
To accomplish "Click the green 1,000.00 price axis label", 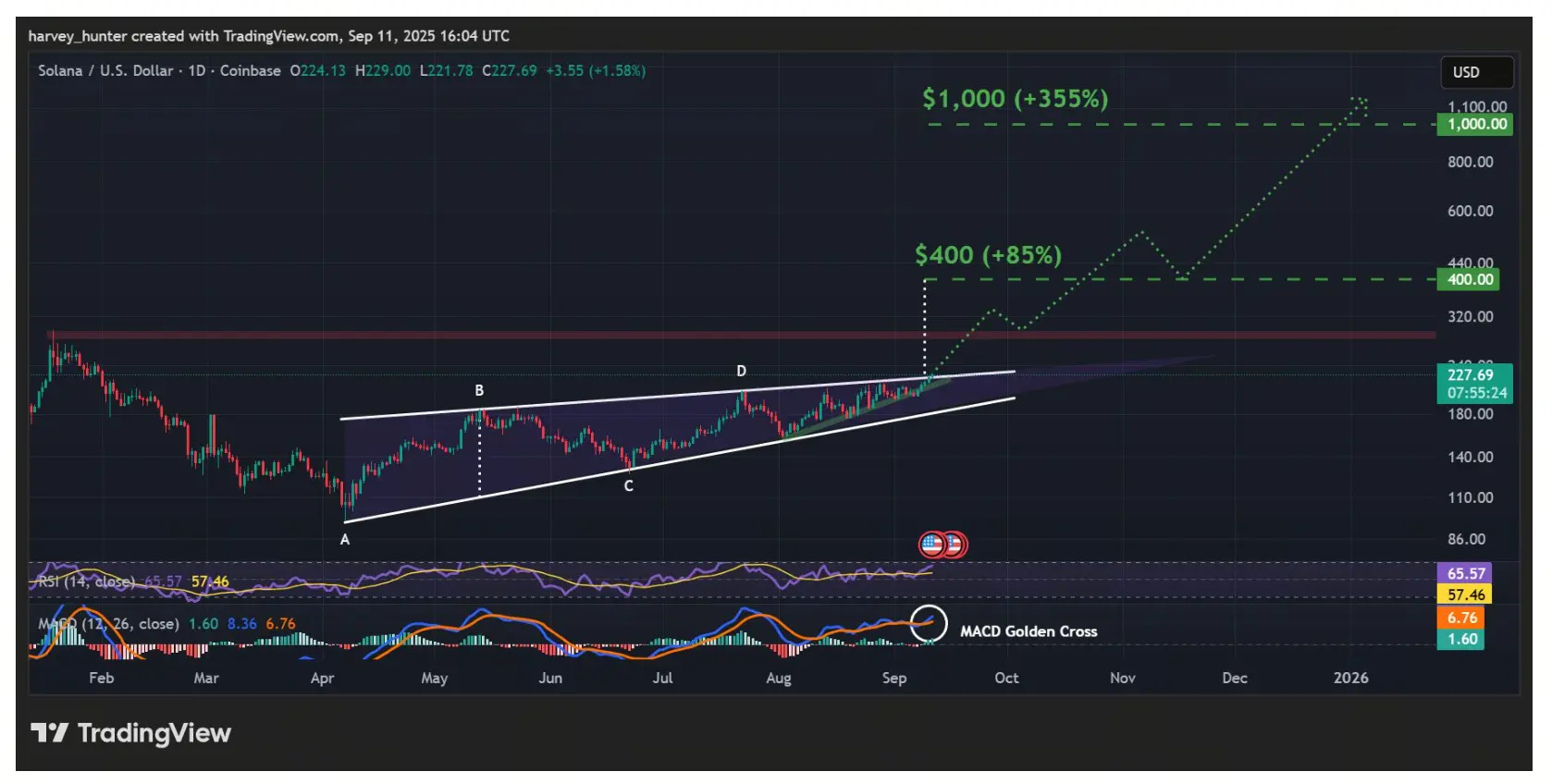I will tap(1474, 124).
